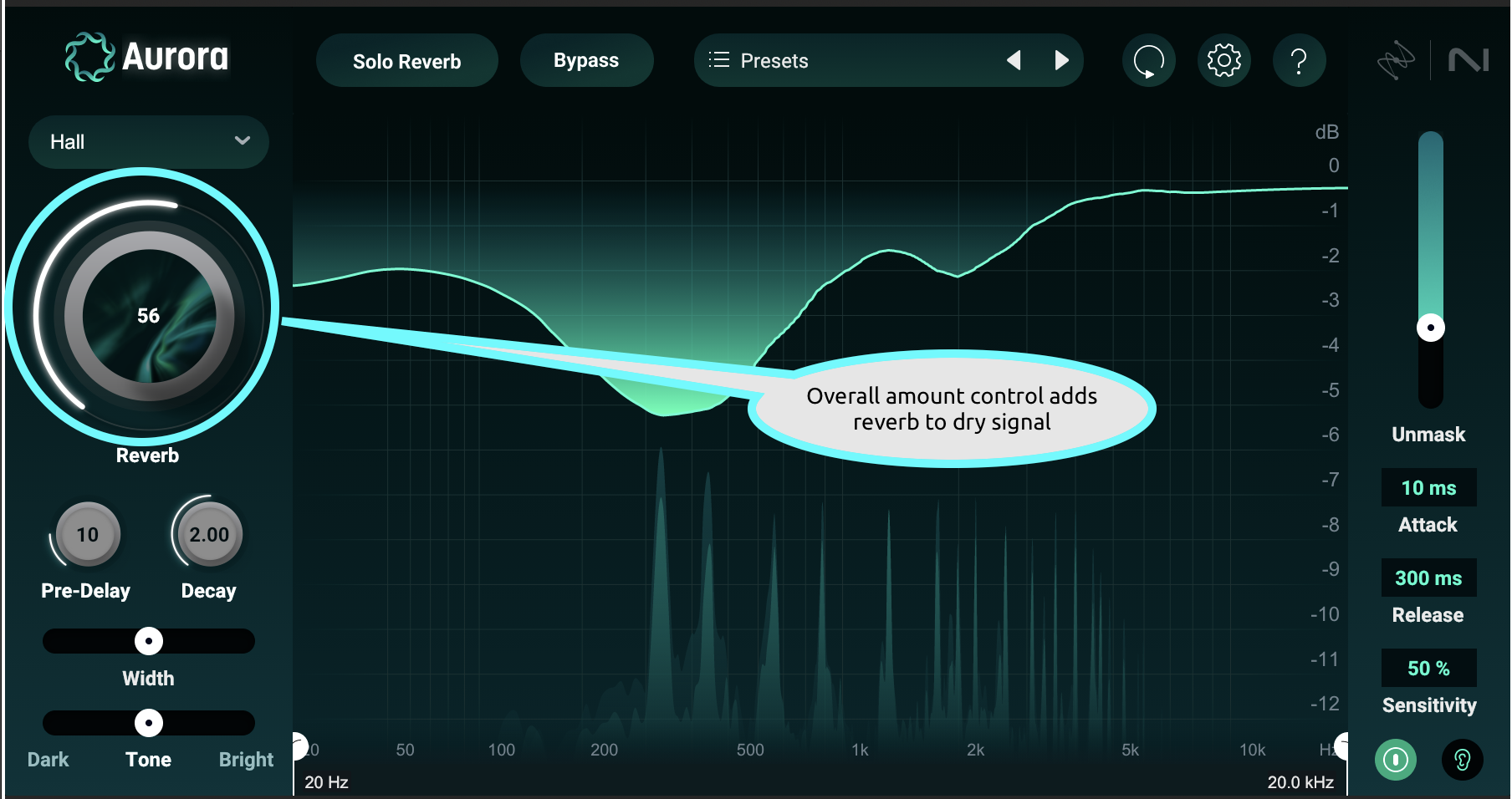The width and height of the screenshot is (1512, 799).
Task: Load the previous preset
Action: pyautogui.click(x=1014, y=60)
